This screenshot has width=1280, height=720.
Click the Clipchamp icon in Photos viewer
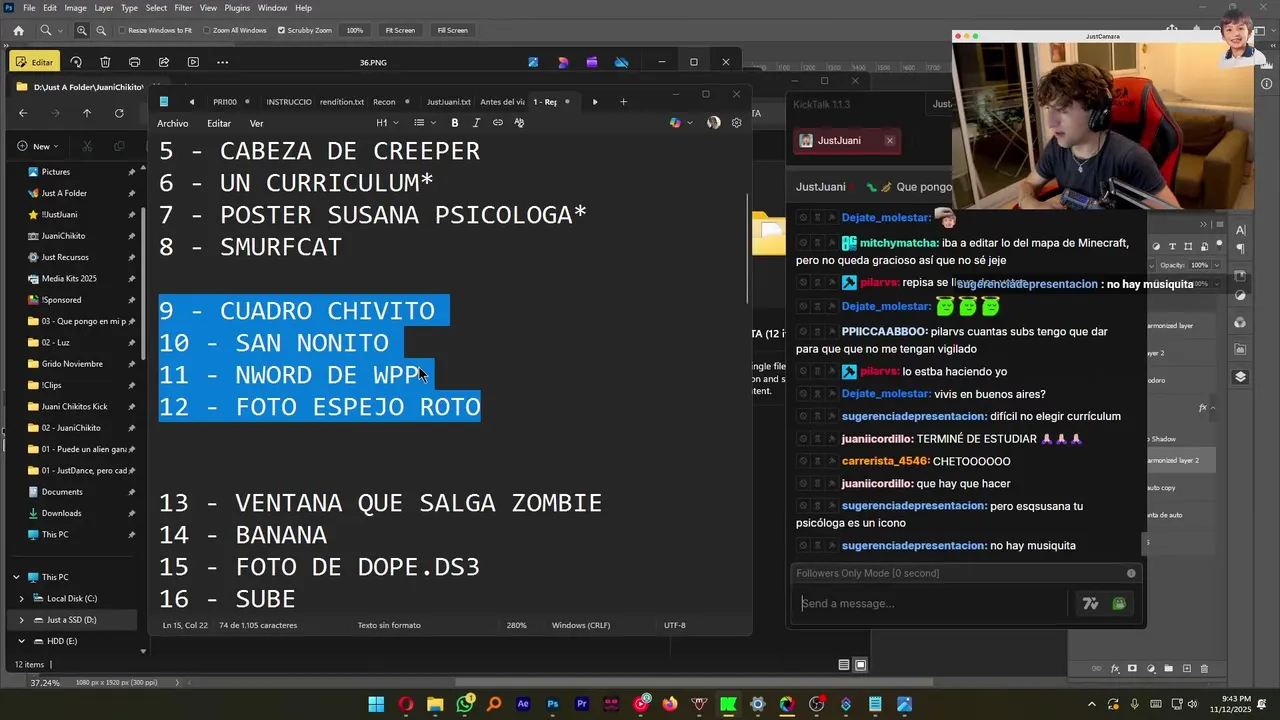coord(592,62)
